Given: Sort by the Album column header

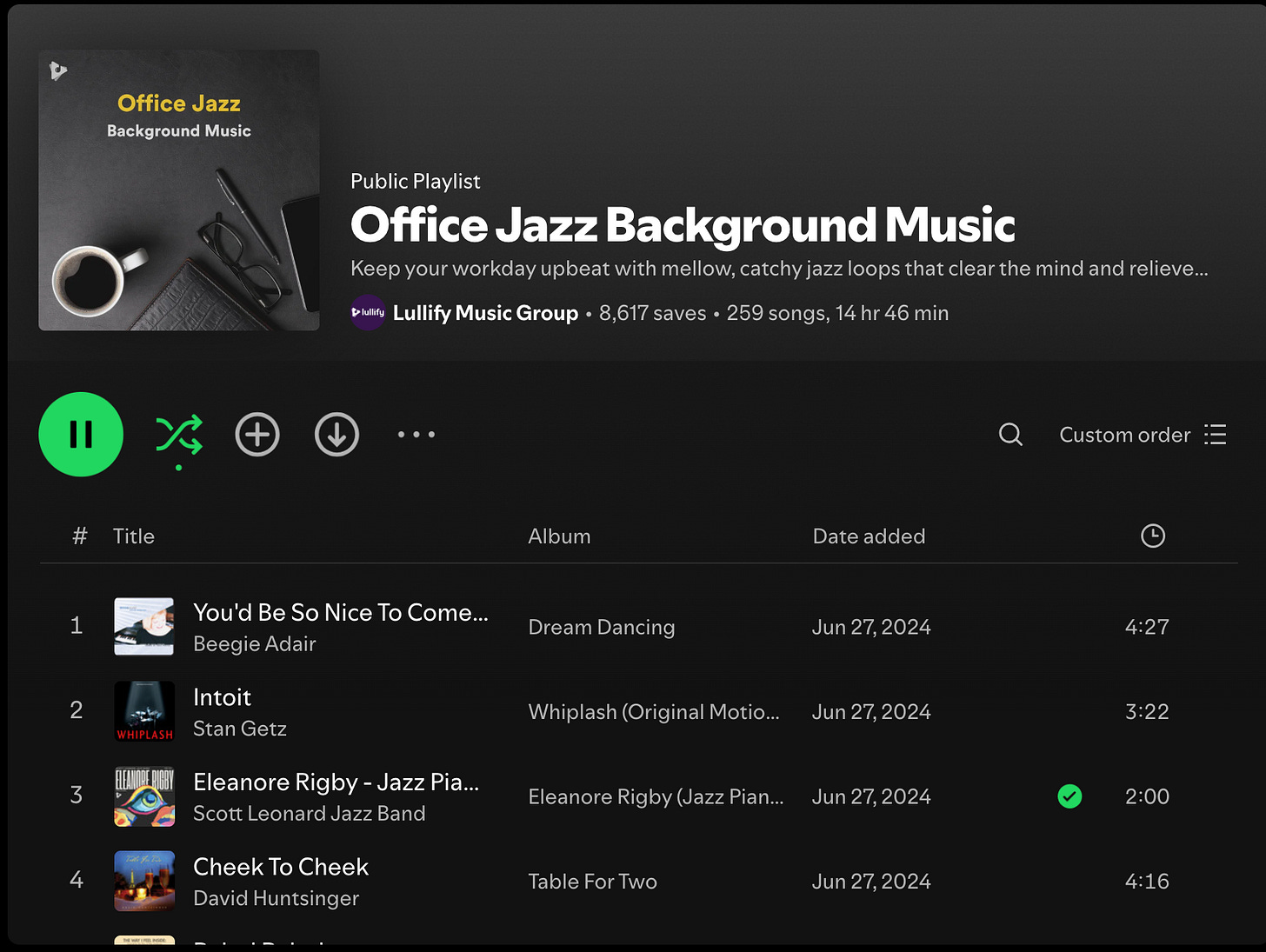Looking at the screenshot, I should point(559,536).
